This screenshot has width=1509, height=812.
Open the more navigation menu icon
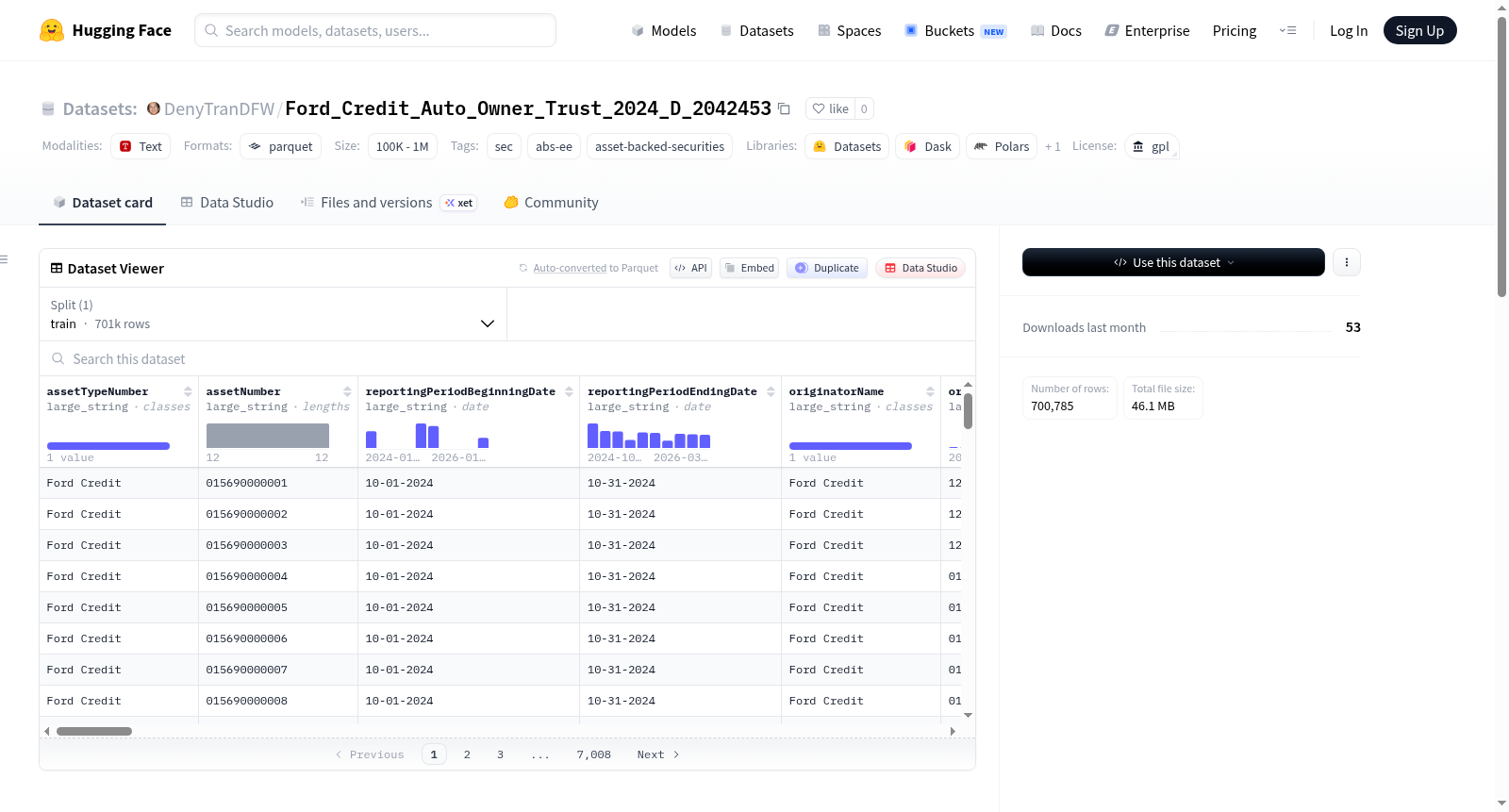click(1287, 30)
